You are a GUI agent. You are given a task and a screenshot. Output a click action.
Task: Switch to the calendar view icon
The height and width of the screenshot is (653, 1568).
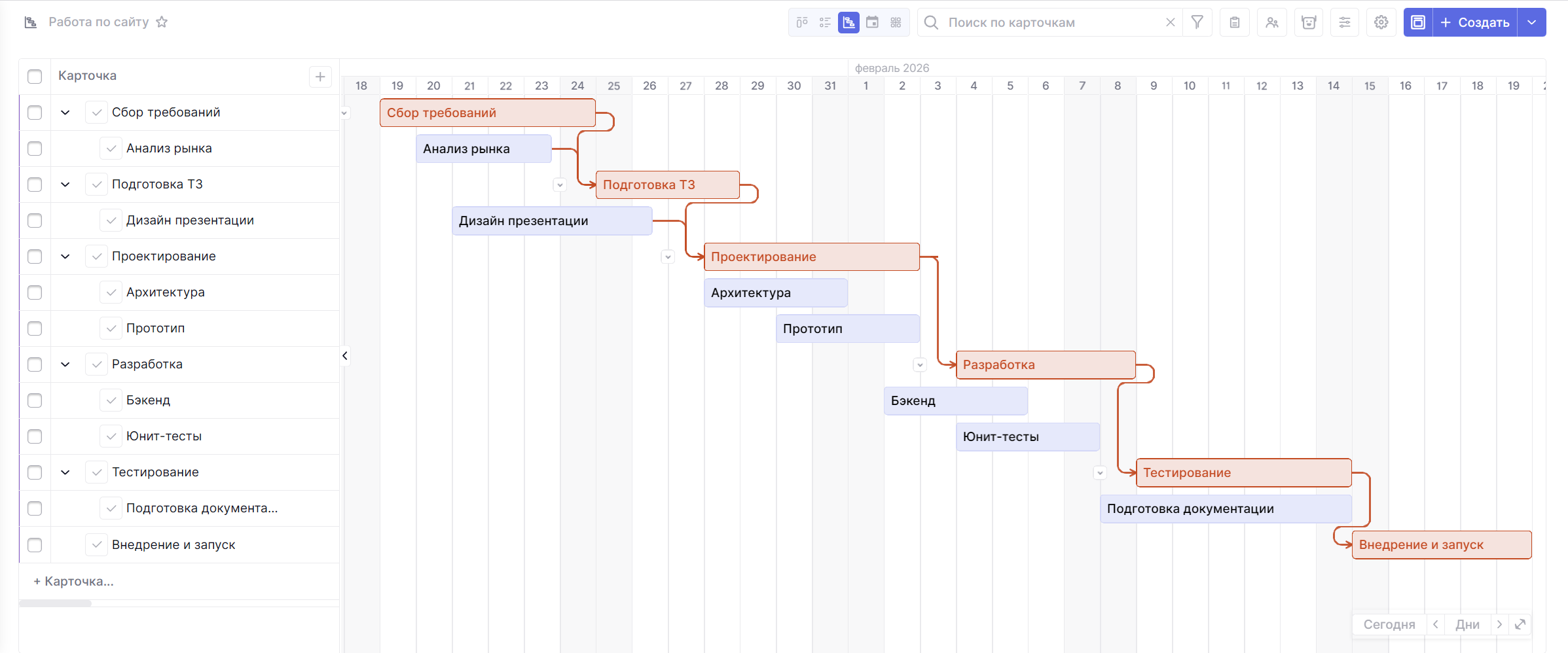click(x=872, y=22)
